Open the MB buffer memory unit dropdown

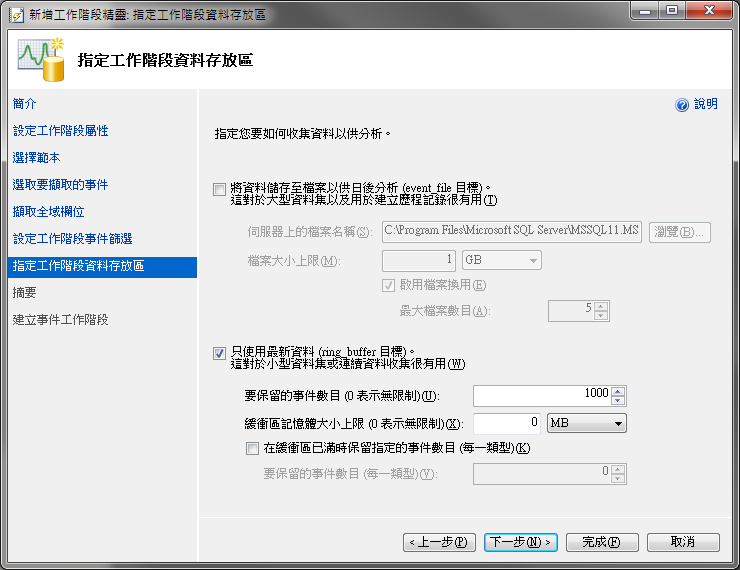587,423
